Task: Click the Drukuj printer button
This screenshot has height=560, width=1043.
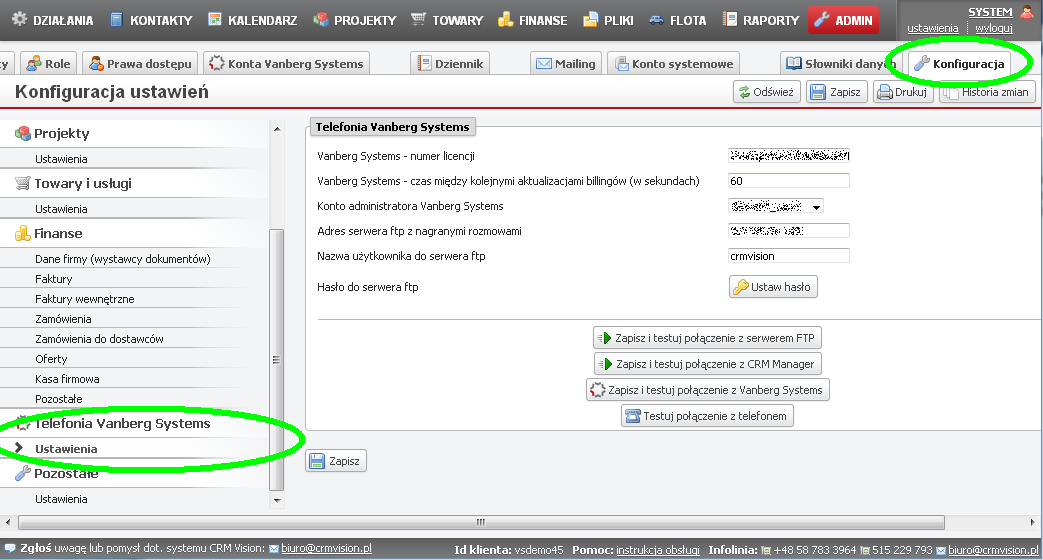Action: [904, 92]
